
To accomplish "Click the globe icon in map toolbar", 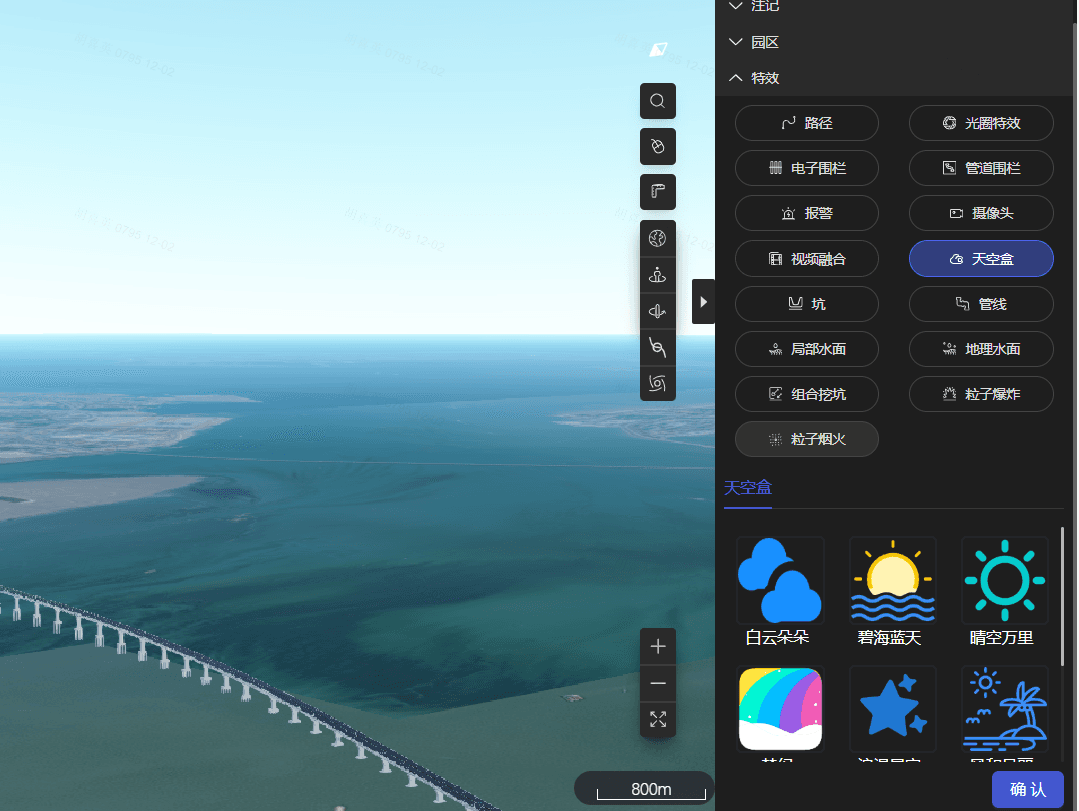I will (657, 238).
